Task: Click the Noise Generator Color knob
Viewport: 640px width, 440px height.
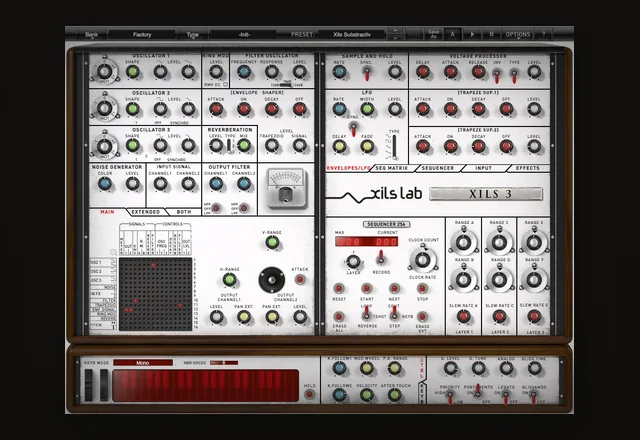Action: click(104, 184)
